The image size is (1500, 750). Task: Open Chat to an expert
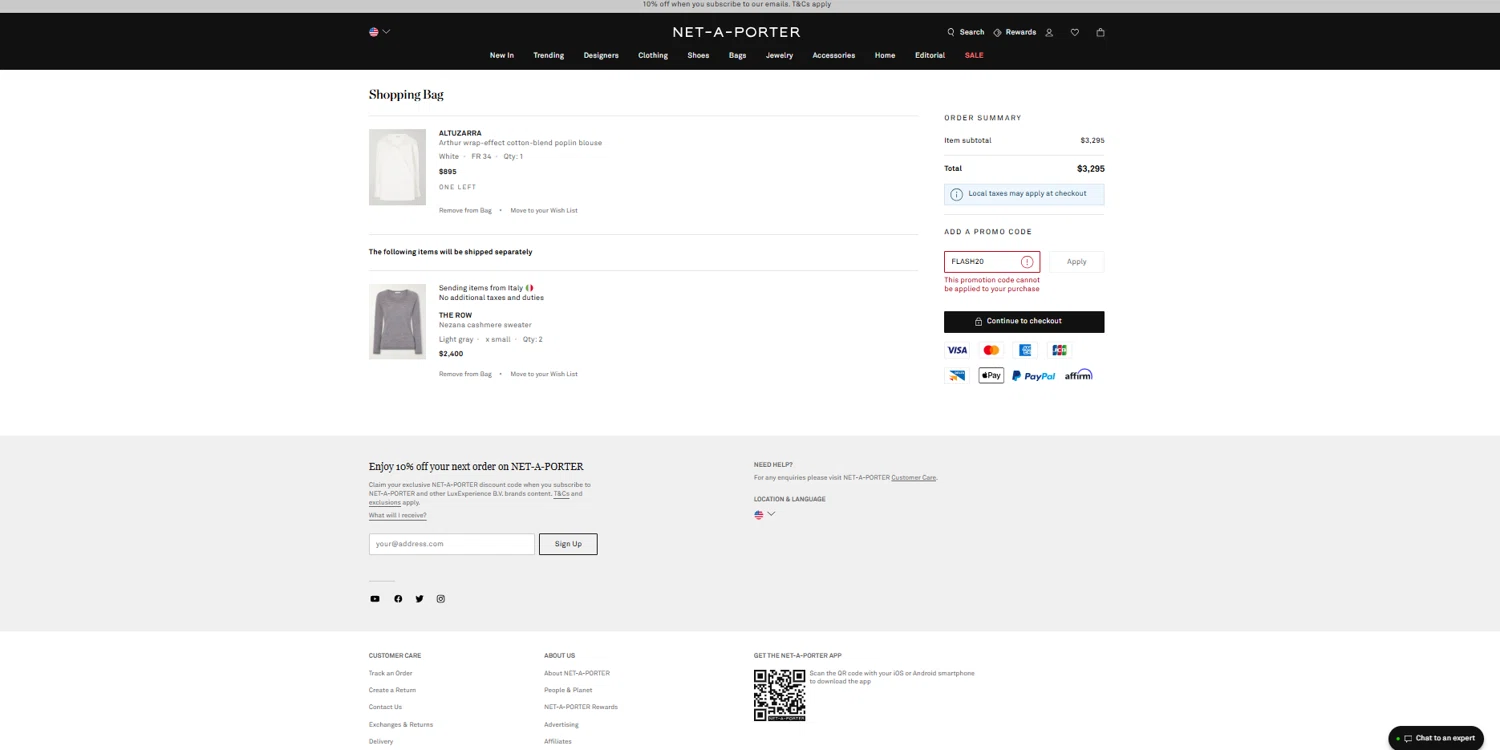pos(1436,738)
